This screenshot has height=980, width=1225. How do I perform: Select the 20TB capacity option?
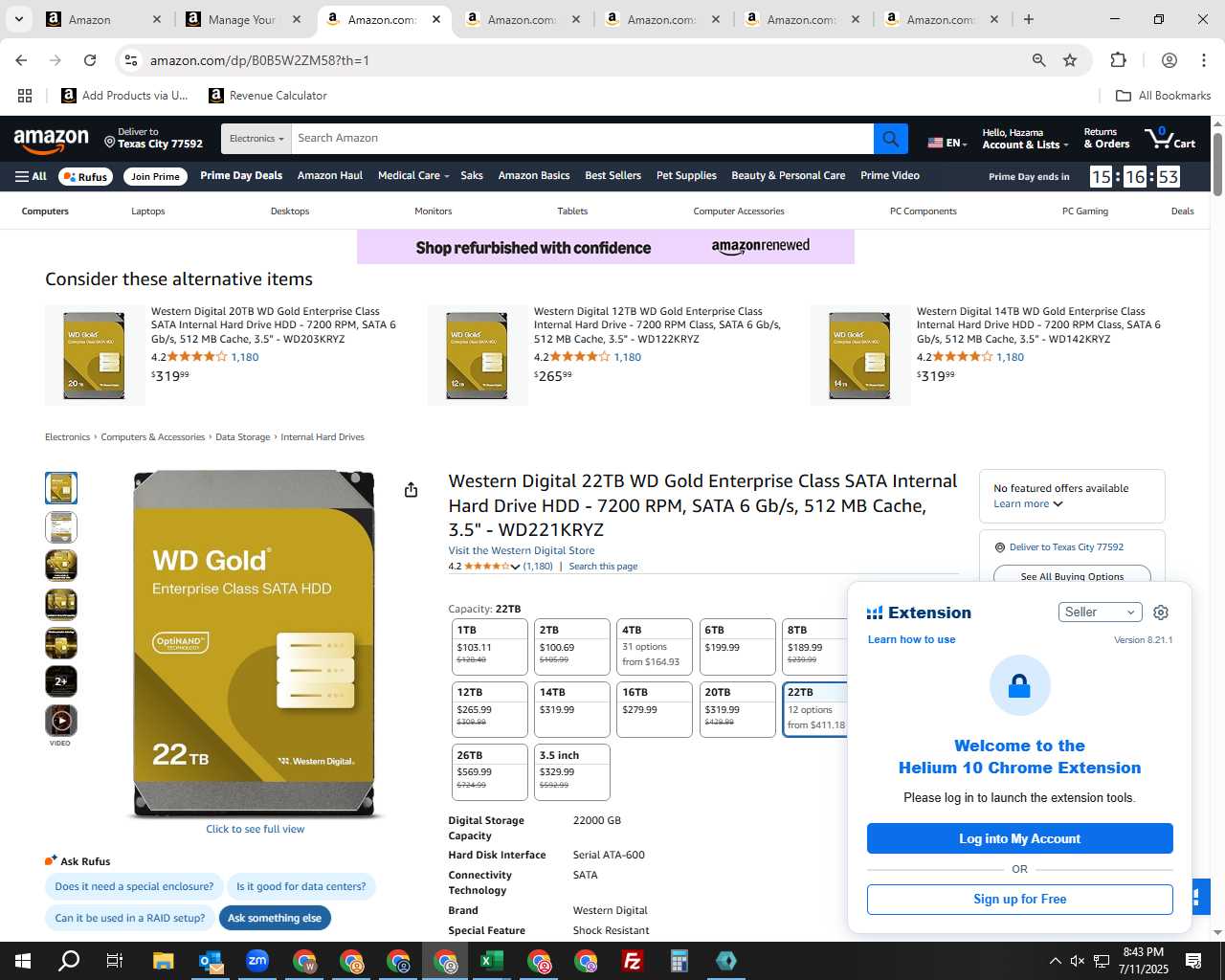click(x=737, y=709)
